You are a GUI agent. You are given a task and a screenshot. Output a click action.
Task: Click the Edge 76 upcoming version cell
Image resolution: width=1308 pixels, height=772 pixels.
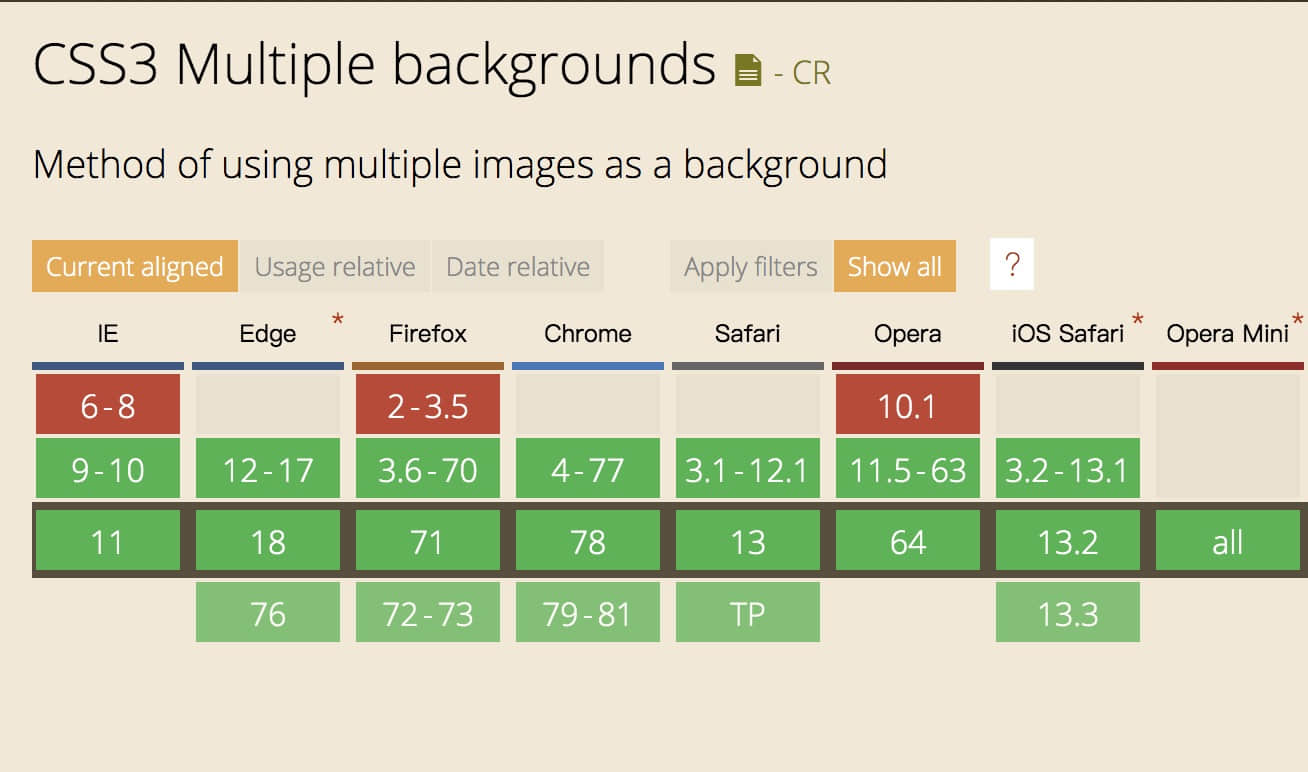click(x=268, y=612)
